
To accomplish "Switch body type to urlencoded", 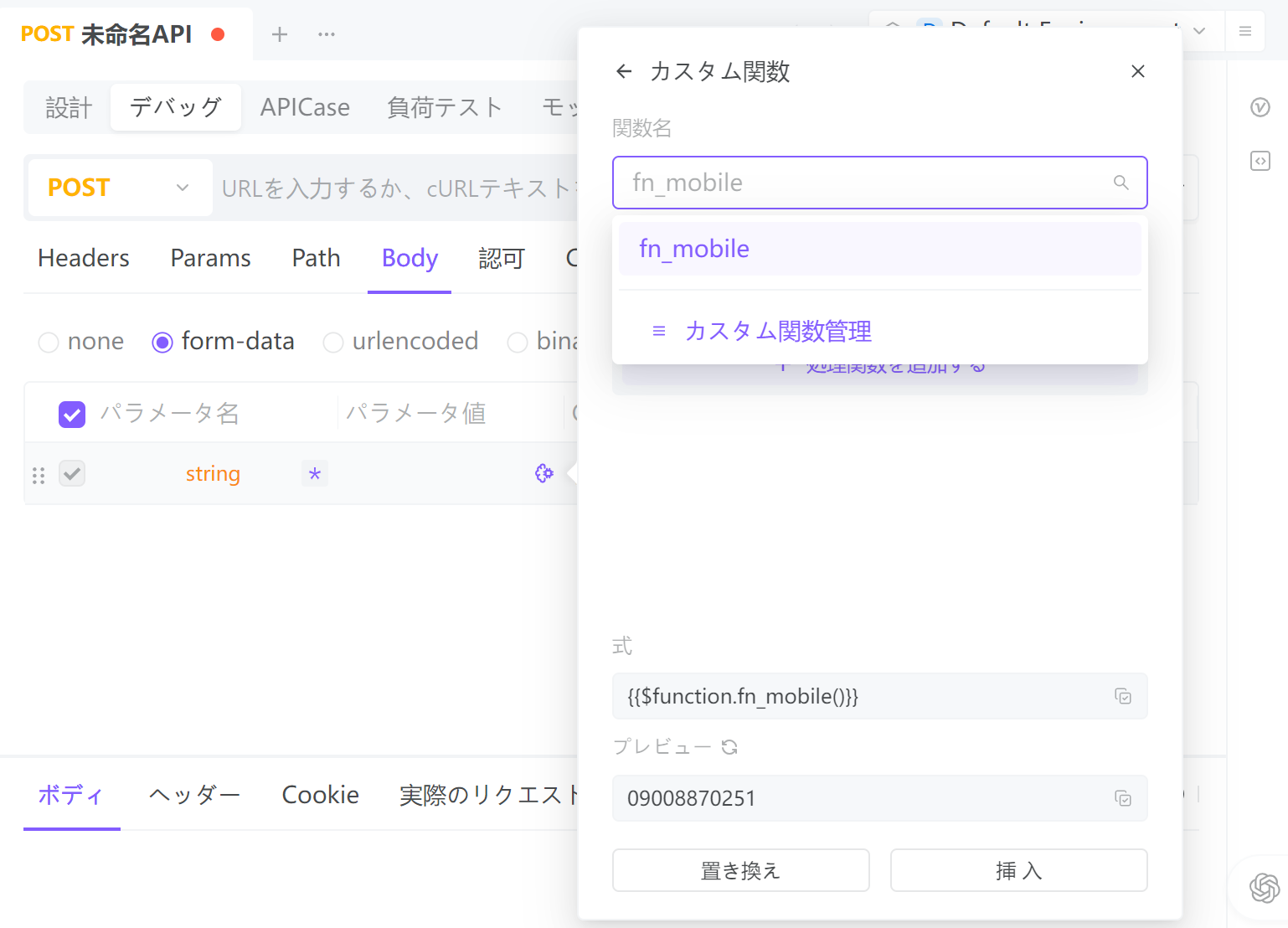I will pos(334,342).
